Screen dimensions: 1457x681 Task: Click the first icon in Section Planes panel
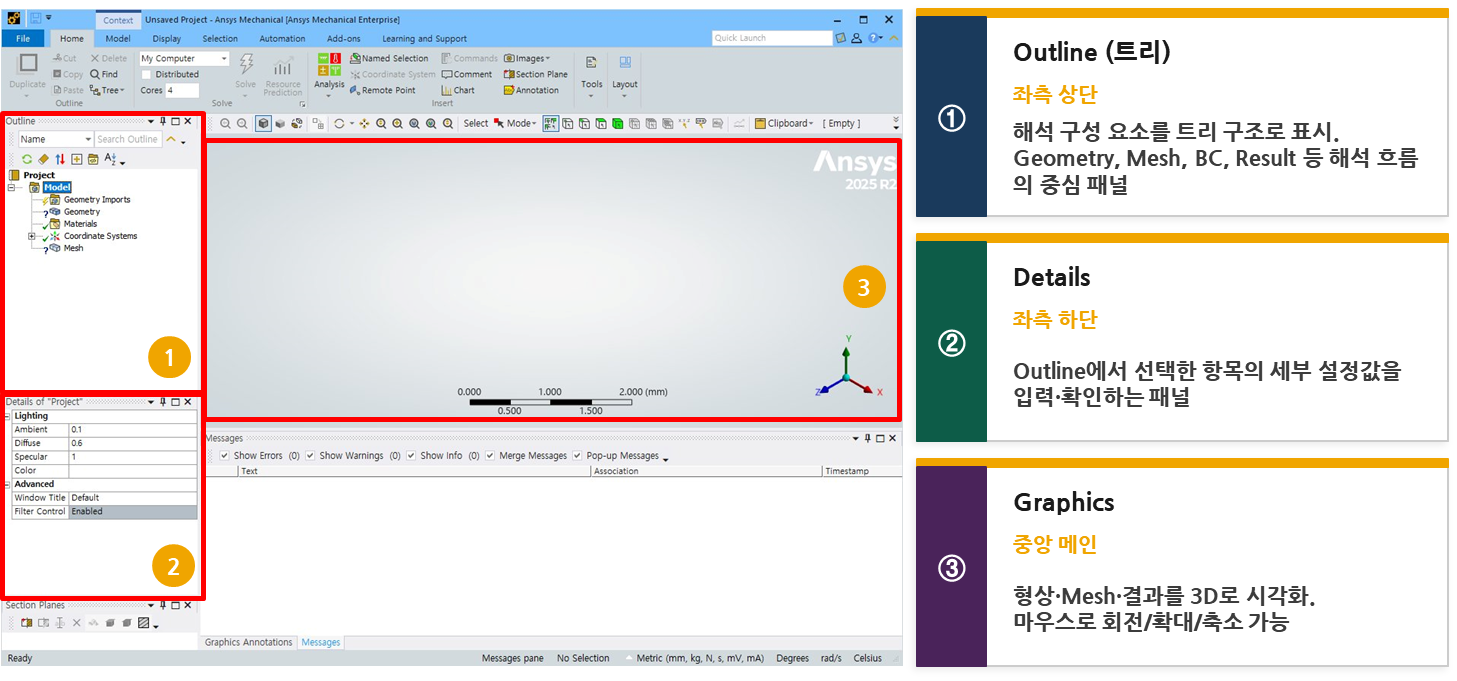click(27, 623)
